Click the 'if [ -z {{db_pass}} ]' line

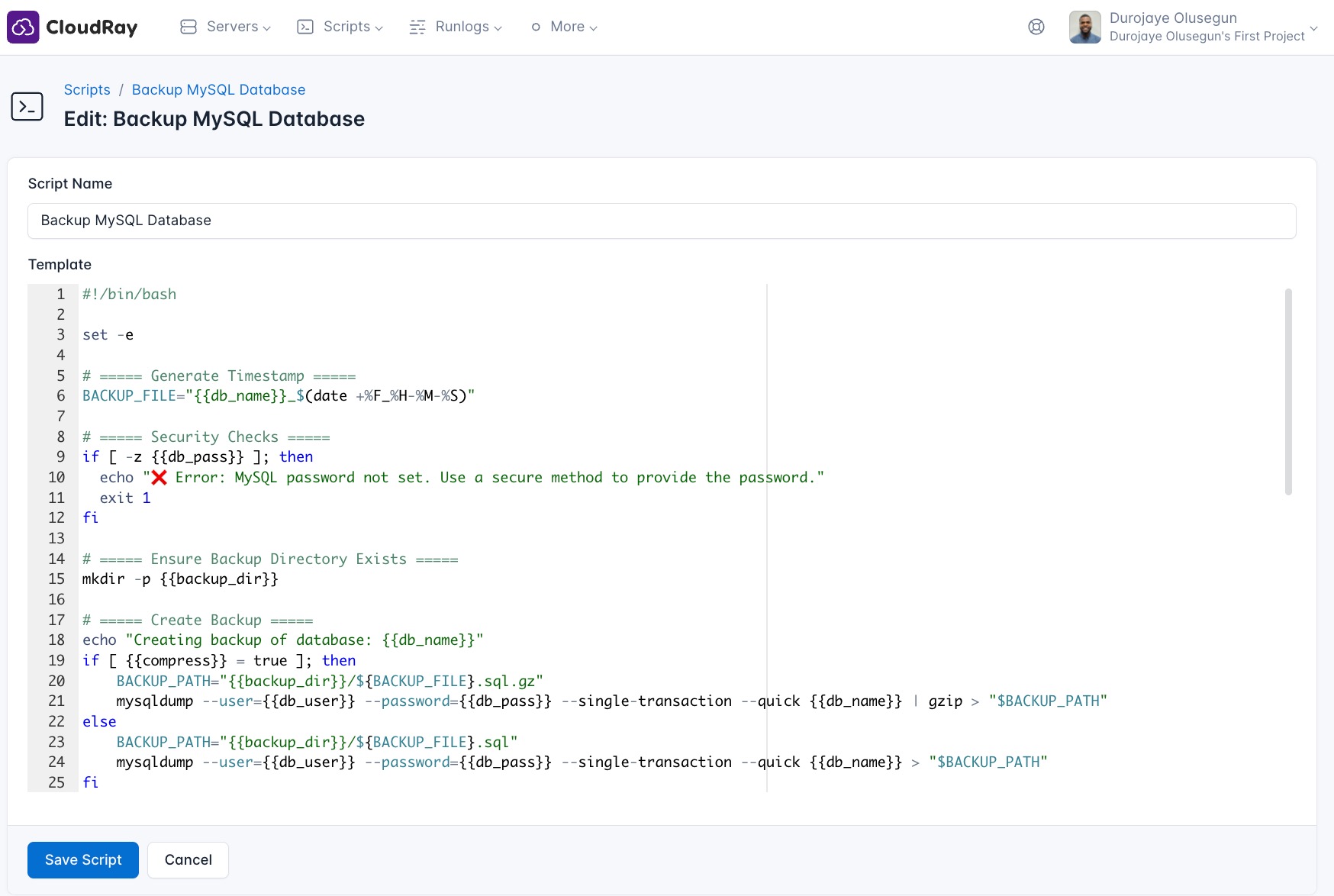tap(198, 456)
